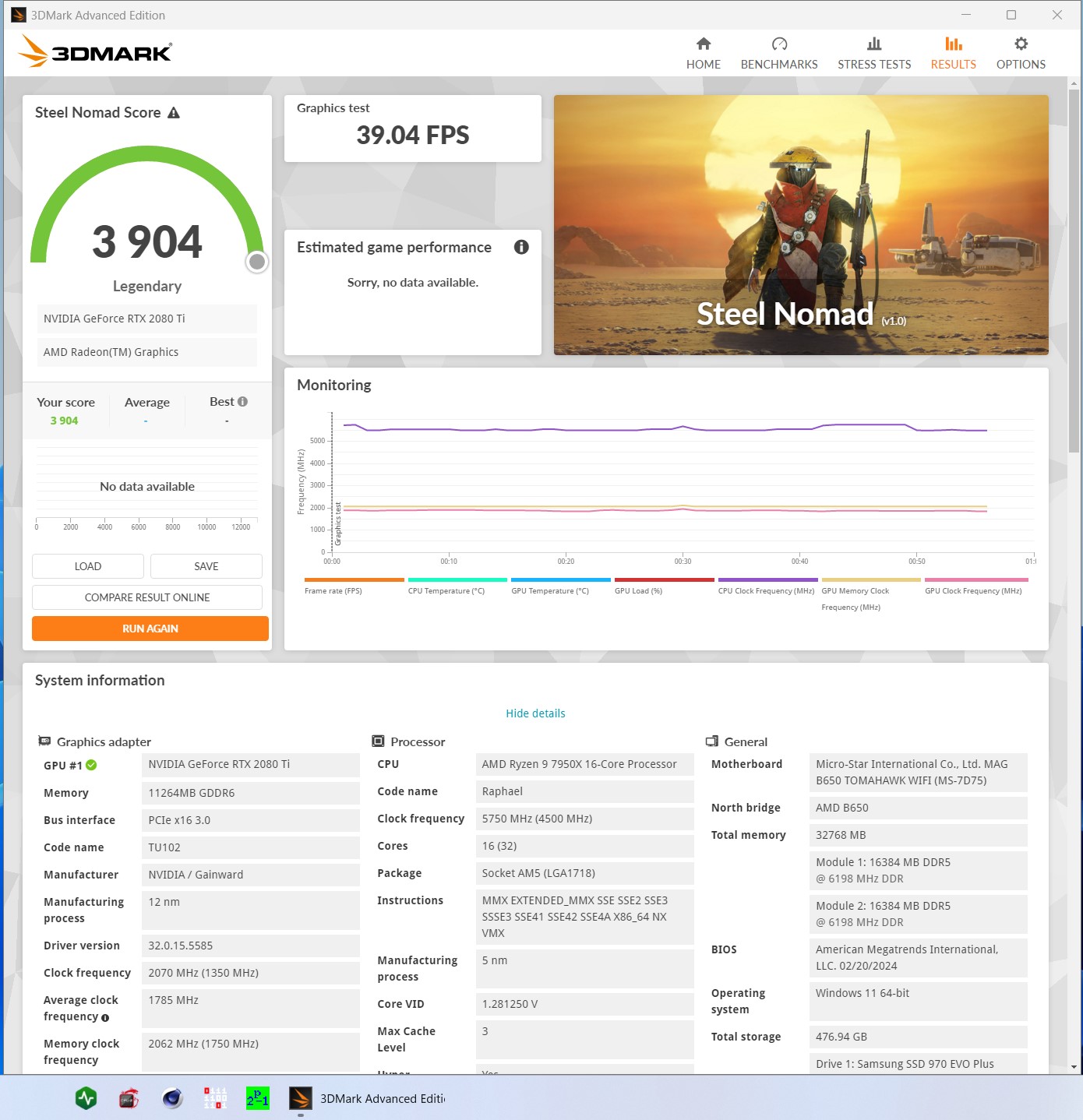Toggle GPU Memory Clock Frequency legend
Screen dimensions: 1083x1120
tap(871, 595)
